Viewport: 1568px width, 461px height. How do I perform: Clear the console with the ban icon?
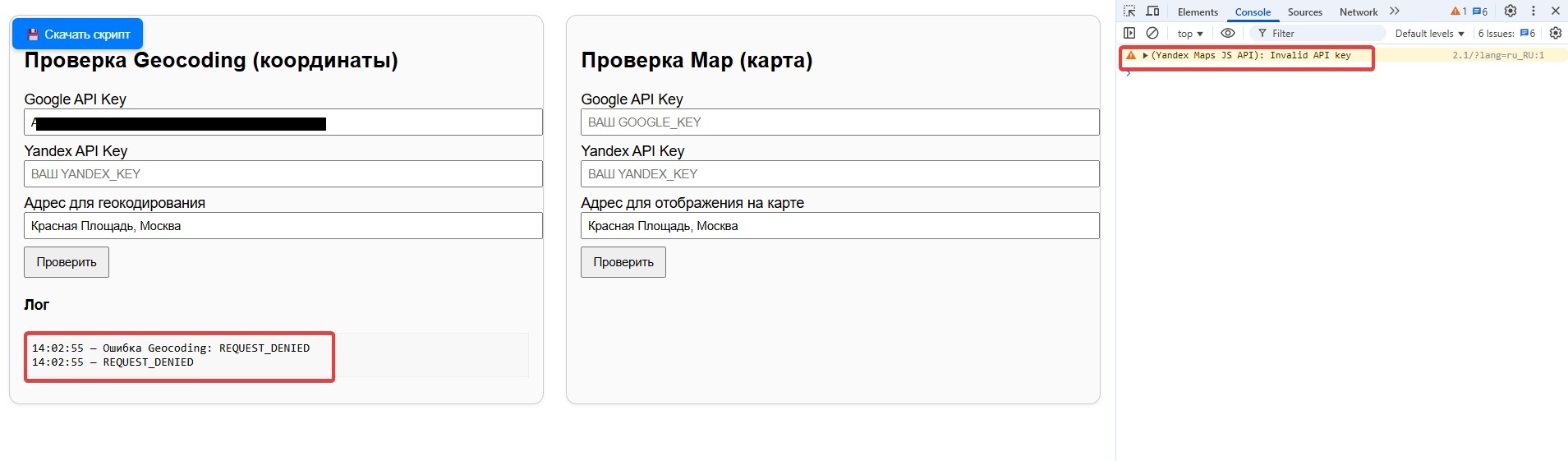1152,34
